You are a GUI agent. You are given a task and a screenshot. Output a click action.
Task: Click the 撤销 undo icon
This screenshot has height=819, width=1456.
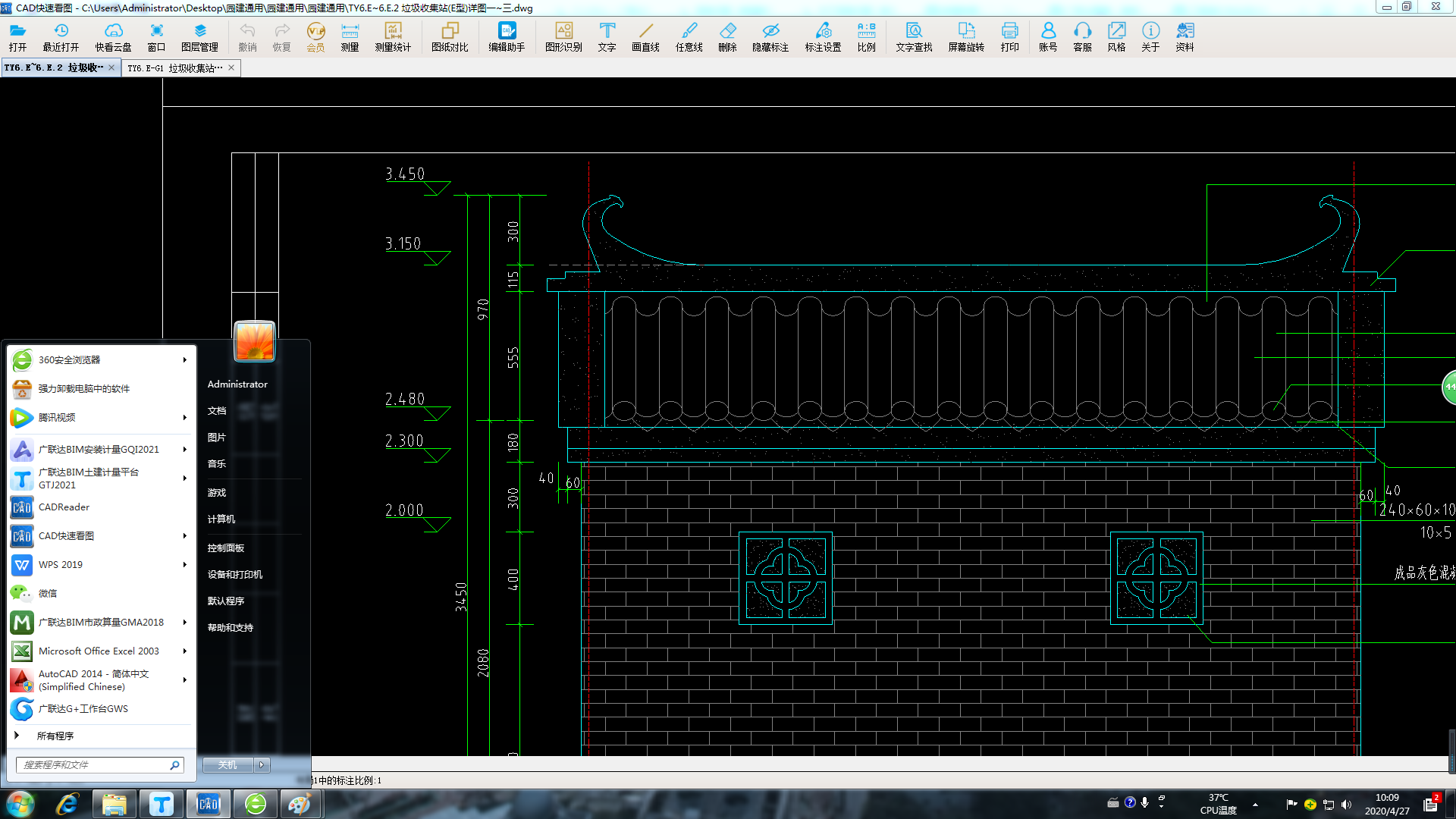coord(247,36)
